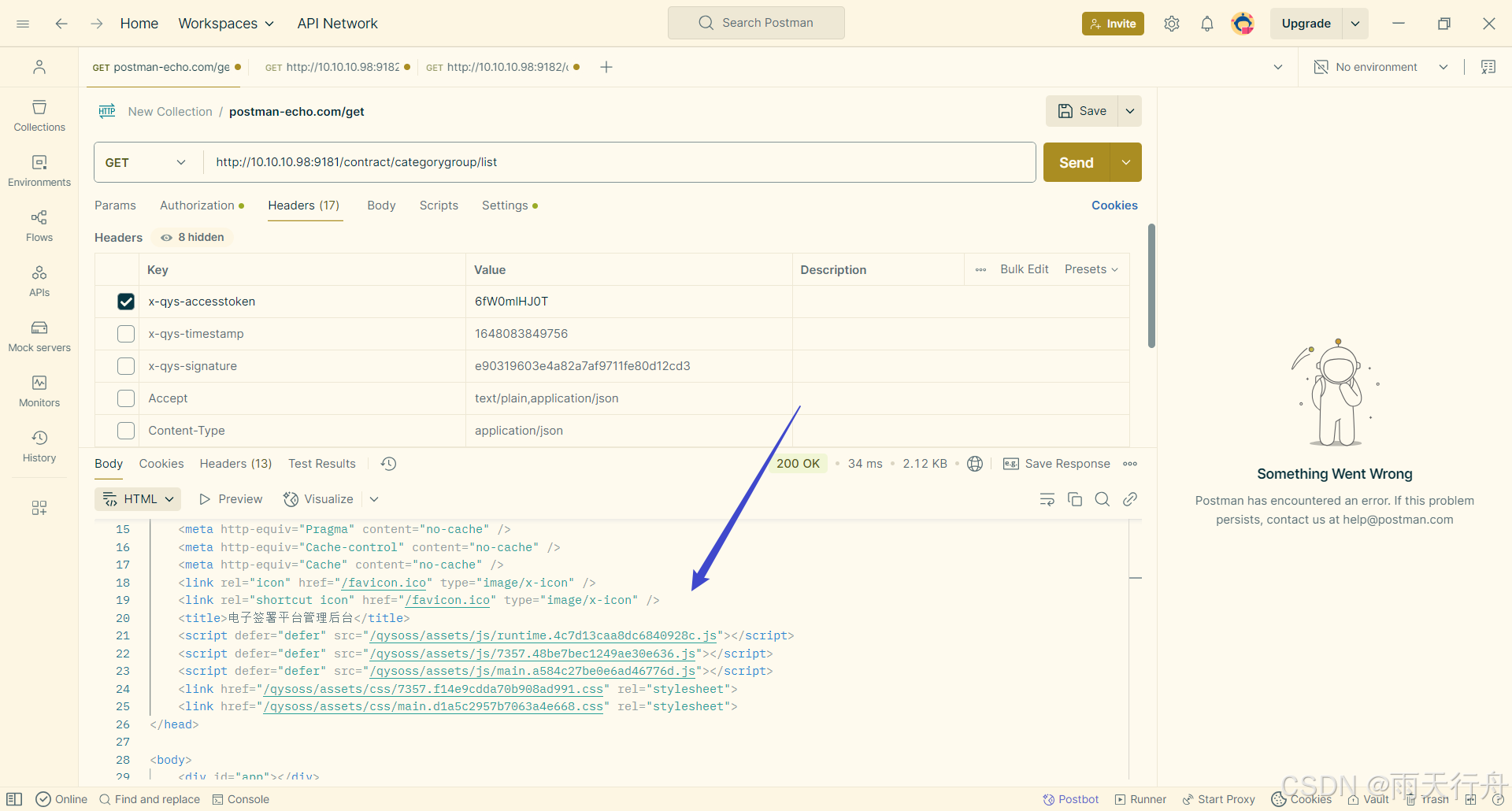Viewport: 1512px width, 811px height.
Task: Click Bulk Edit in headers table
Action: [1025, 269]
